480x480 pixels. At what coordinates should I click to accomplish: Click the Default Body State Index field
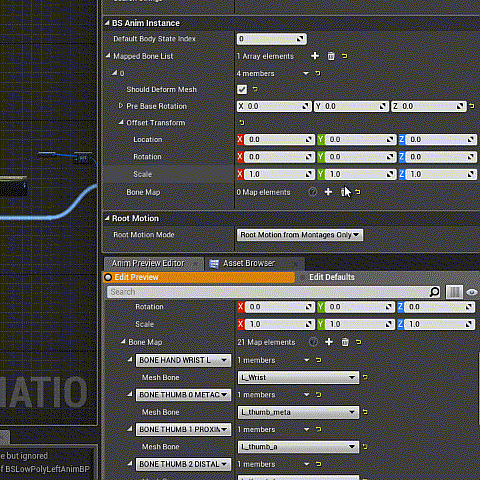(272, 39)
